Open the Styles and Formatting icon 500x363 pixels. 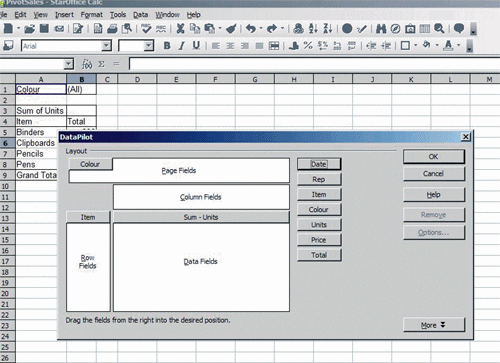[x=8, y=46]
